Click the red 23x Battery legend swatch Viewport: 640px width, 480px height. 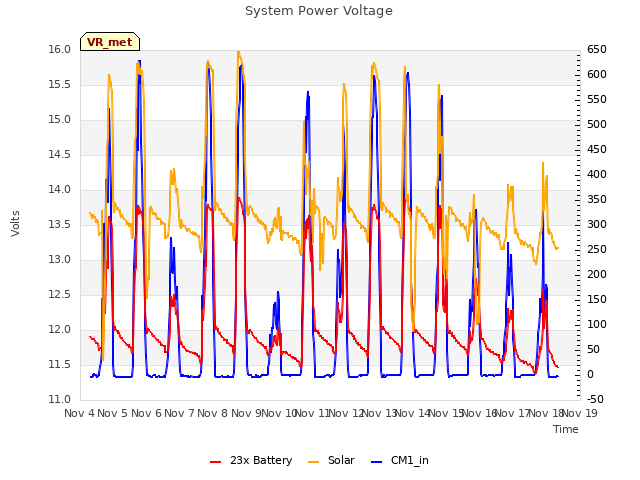tap(216, 462)
